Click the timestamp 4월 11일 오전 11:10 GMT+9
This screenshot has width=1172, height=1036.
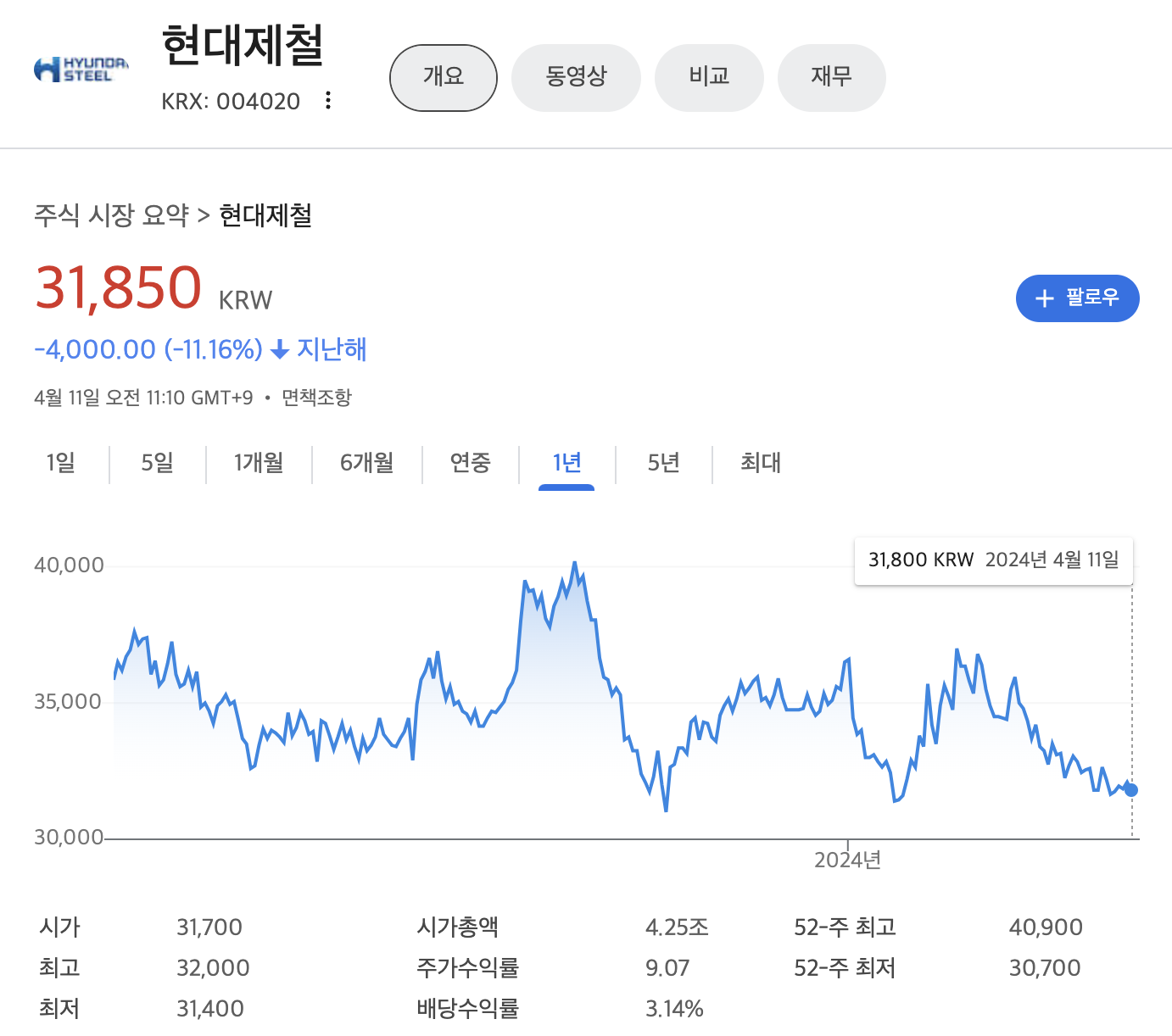[143, 398]
